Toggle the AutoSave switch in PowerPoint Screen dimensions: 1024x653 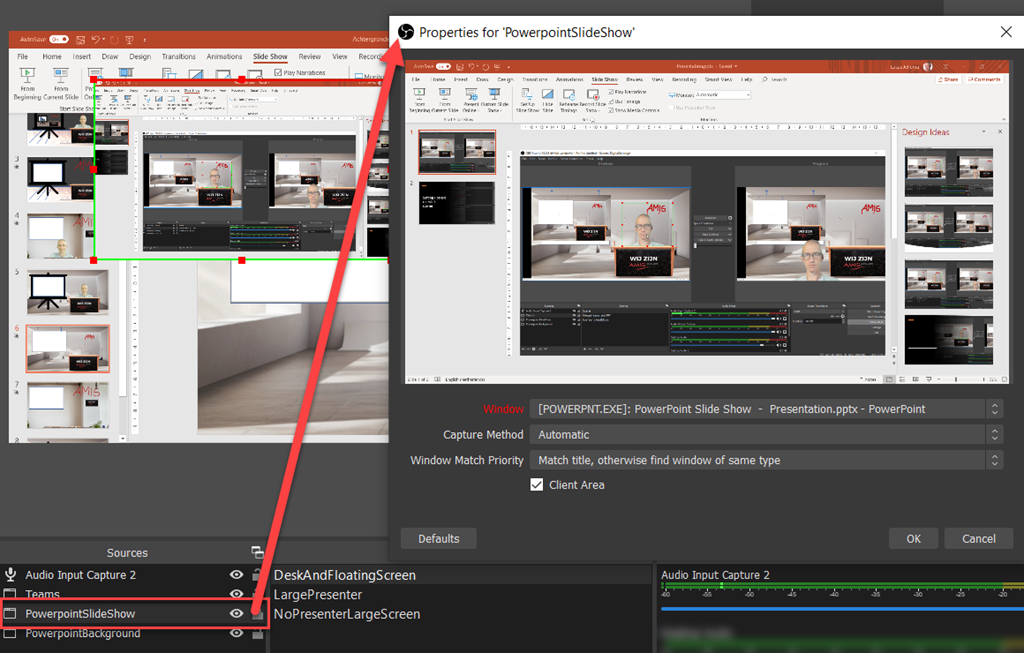pos(58,39)
